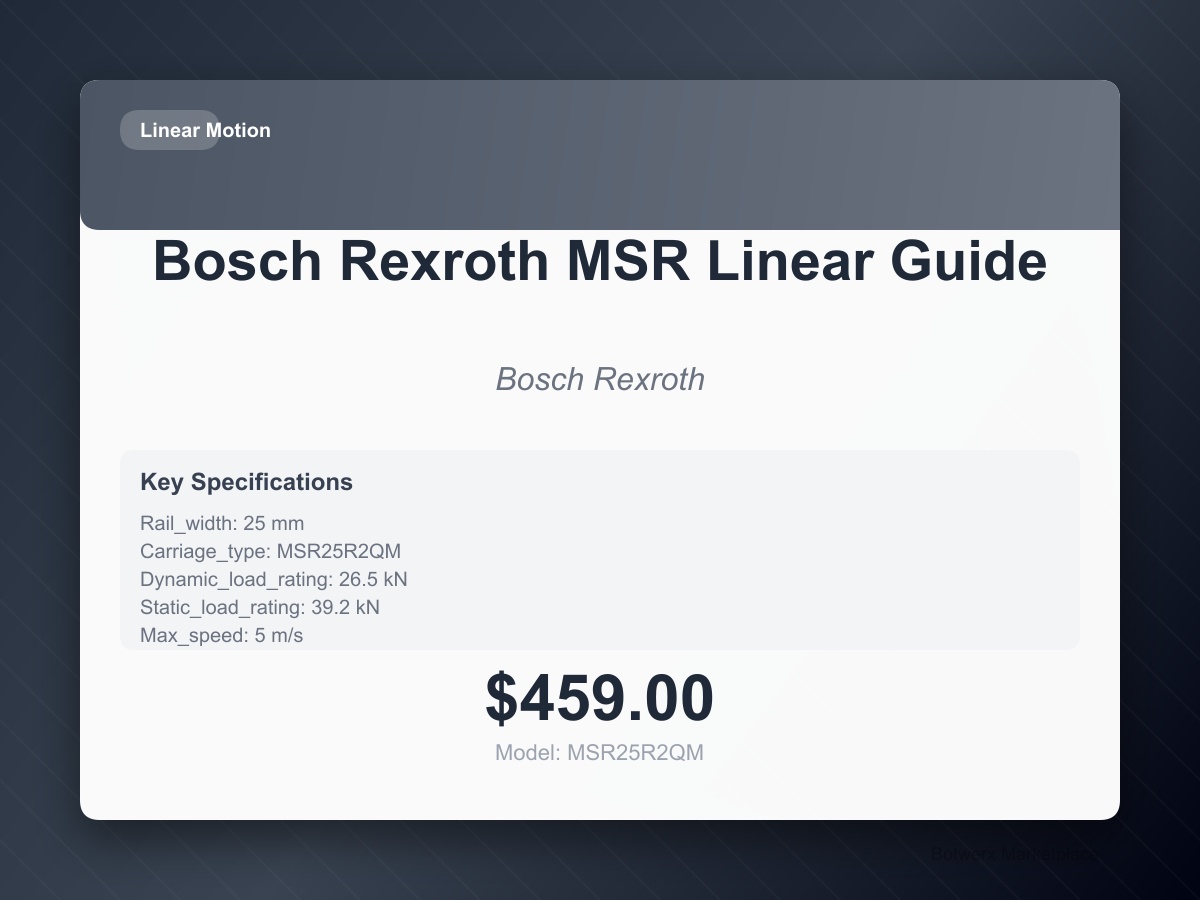Click the Dynamic_load_rating 26.5 kN line
The width and height of the screenshot is (1200, 900).
pyautogui.click(x=274, y=579)
